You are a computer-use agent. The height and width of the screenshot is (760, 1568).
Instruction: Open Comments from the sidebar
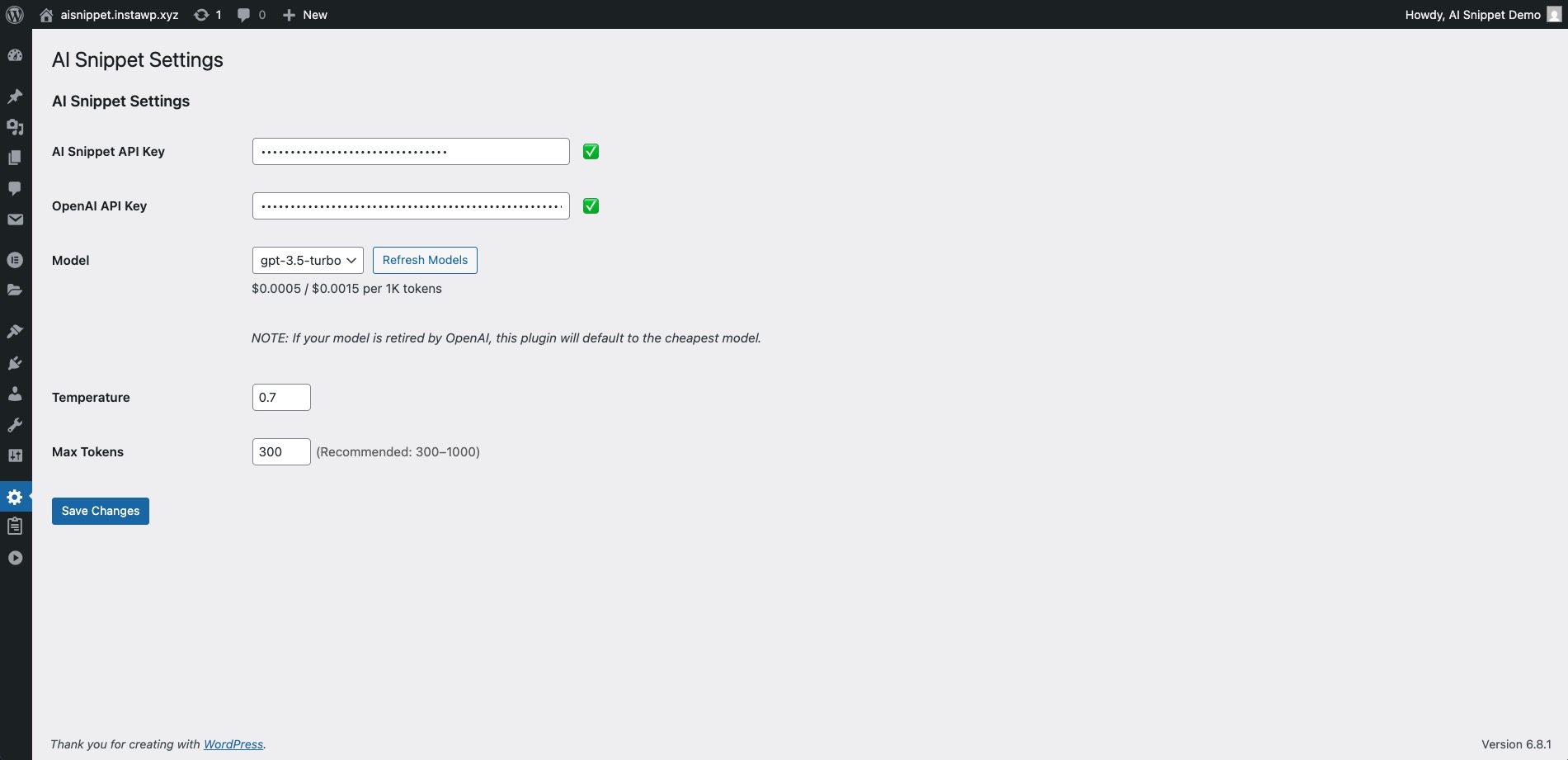[x=15, y=188]
